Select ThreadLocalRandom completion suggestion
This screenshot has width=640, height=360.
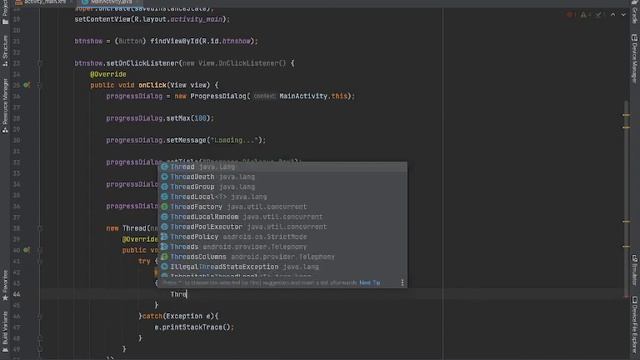[x=282, y=217]
